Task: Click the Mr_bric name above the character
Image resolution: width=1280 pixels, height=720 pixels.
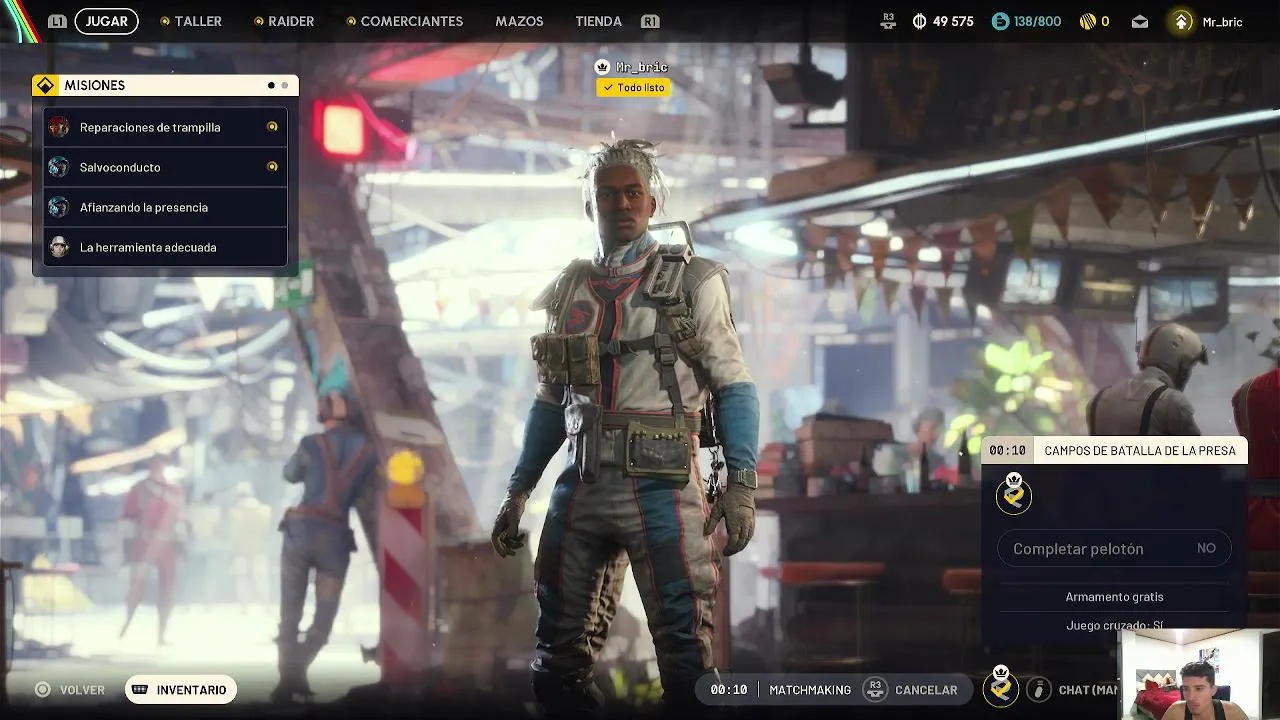Action: pos(642,67)
